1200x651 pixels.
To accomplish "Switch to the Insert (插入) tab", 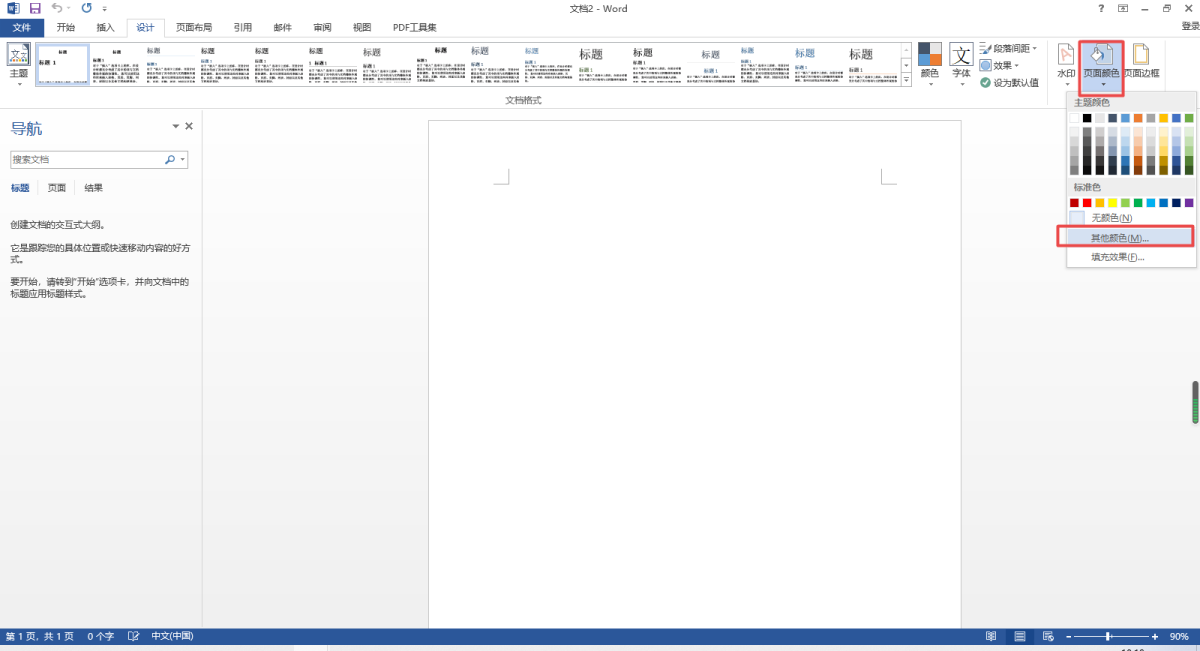I will [x=106, y=27].
